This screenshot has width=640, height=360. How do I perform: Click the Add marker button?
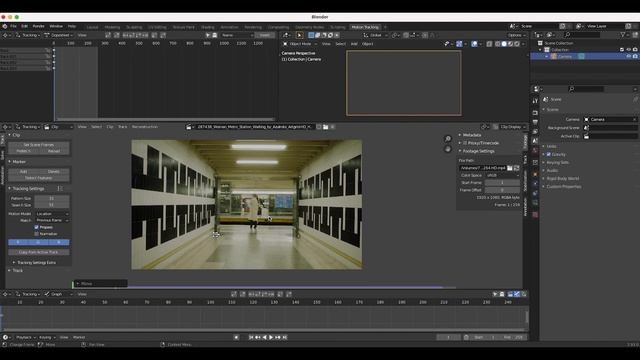point(24,172)
